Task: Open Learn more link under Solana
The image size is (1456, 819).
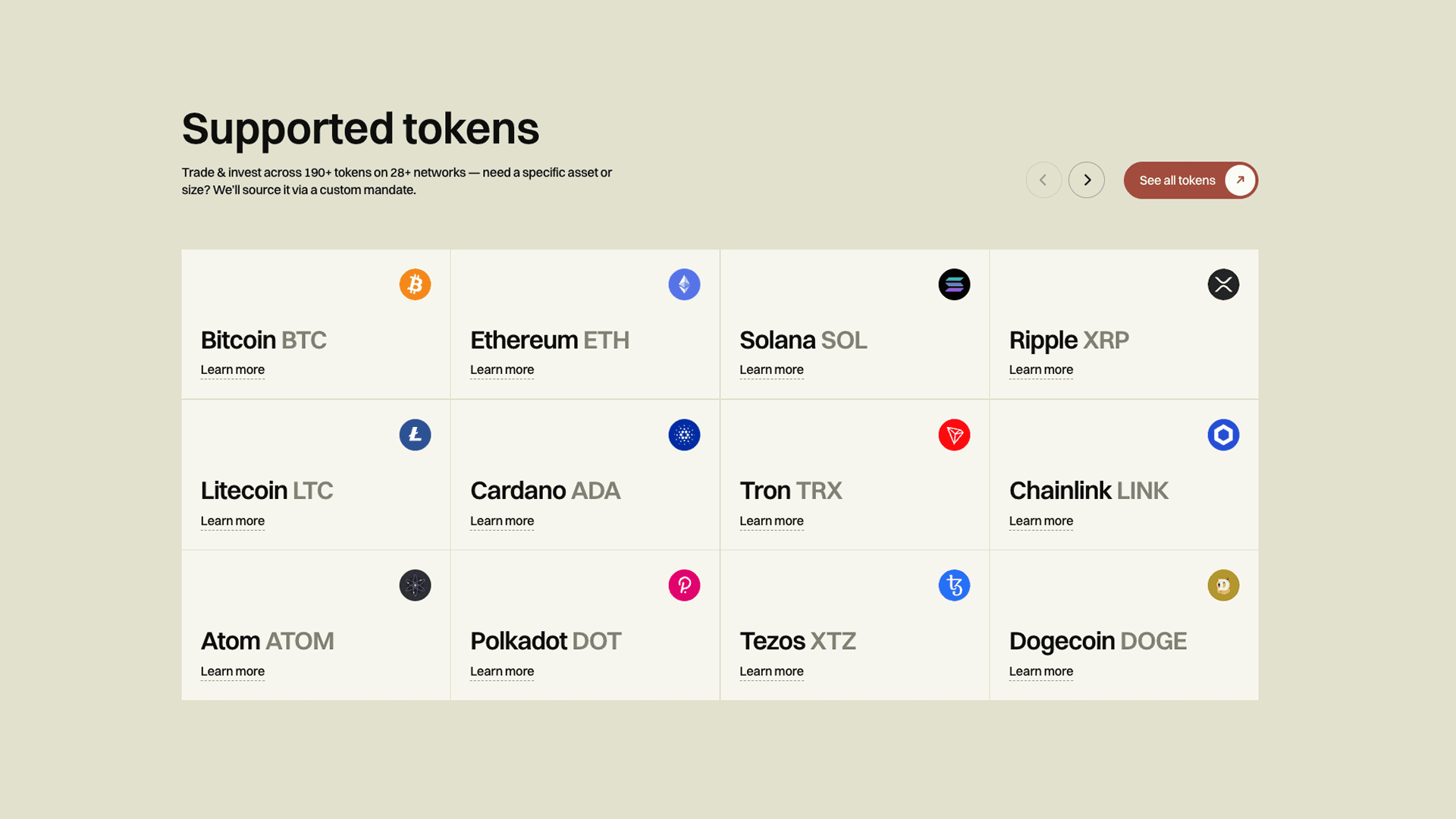Action: coord(771,370)
